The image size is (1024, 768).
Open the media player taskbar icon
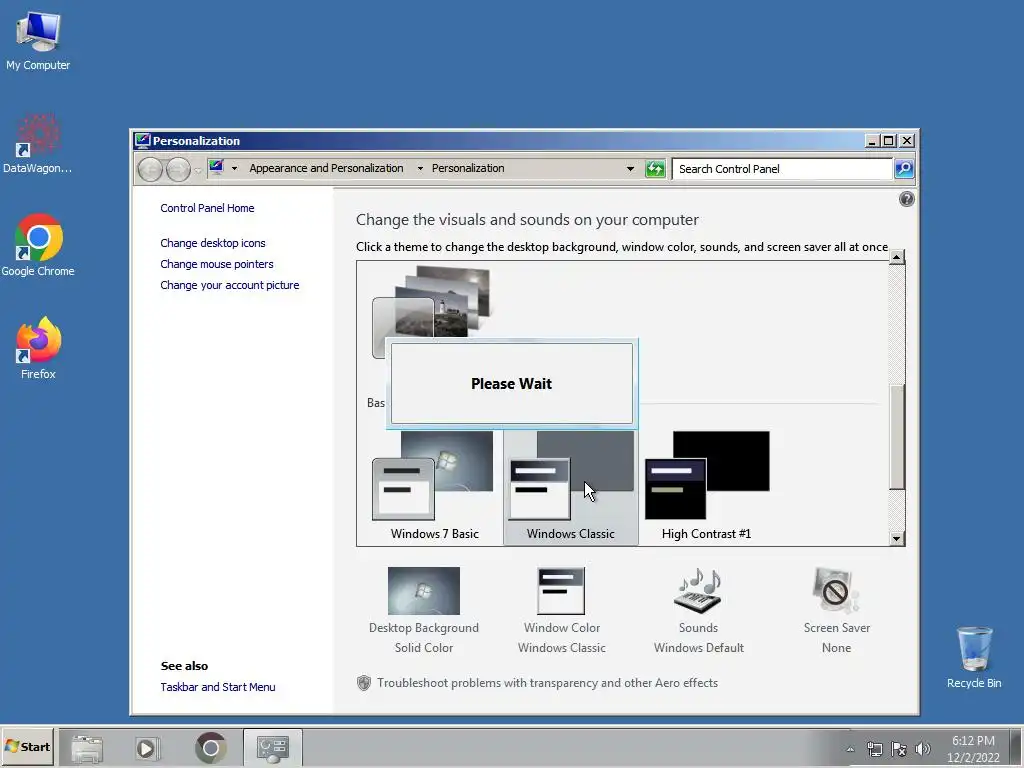146,748
